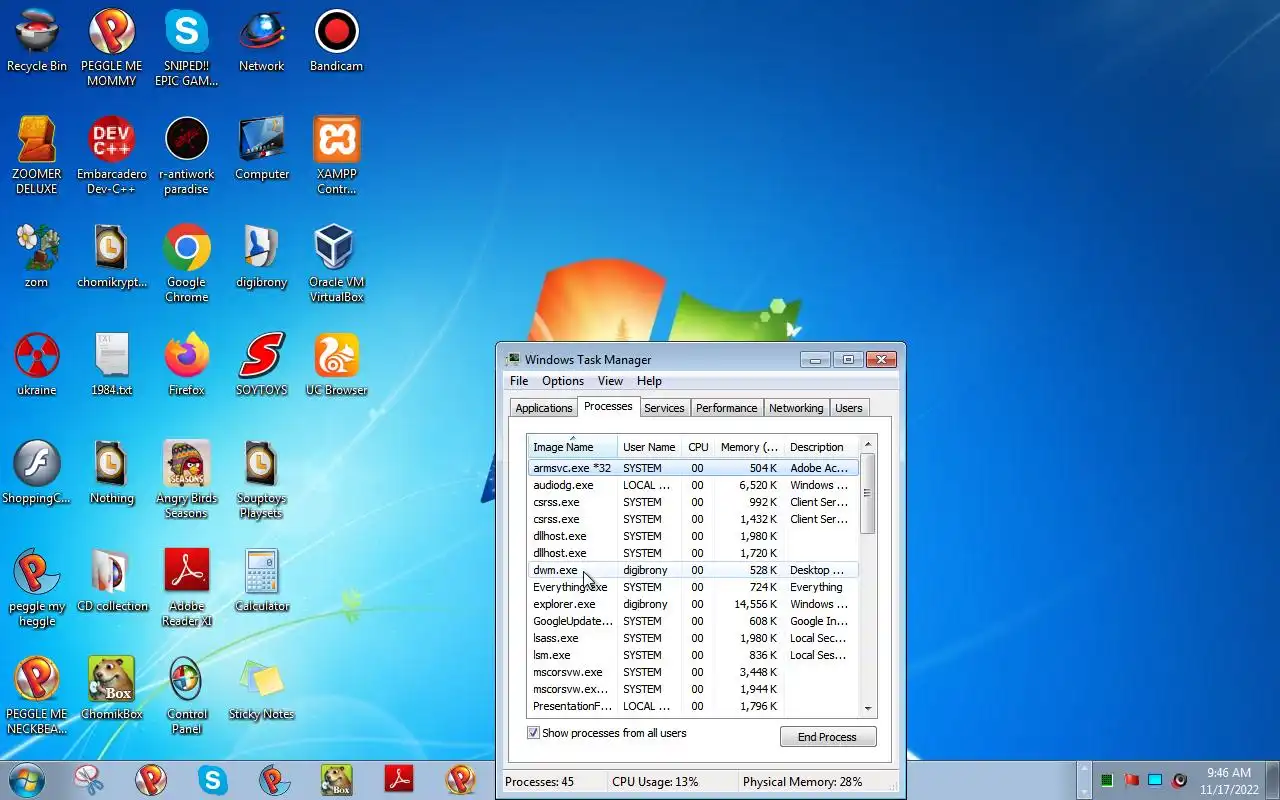This screenshot has width=1280, height=800.
Task: Launch Bandicam from the desktop
Action: point(337,42)
